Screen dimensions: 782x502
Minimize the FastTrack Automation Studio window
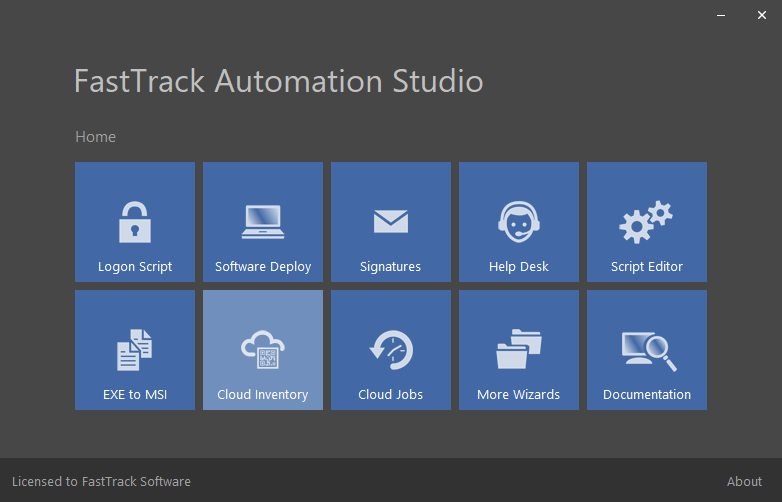point(721,15)
